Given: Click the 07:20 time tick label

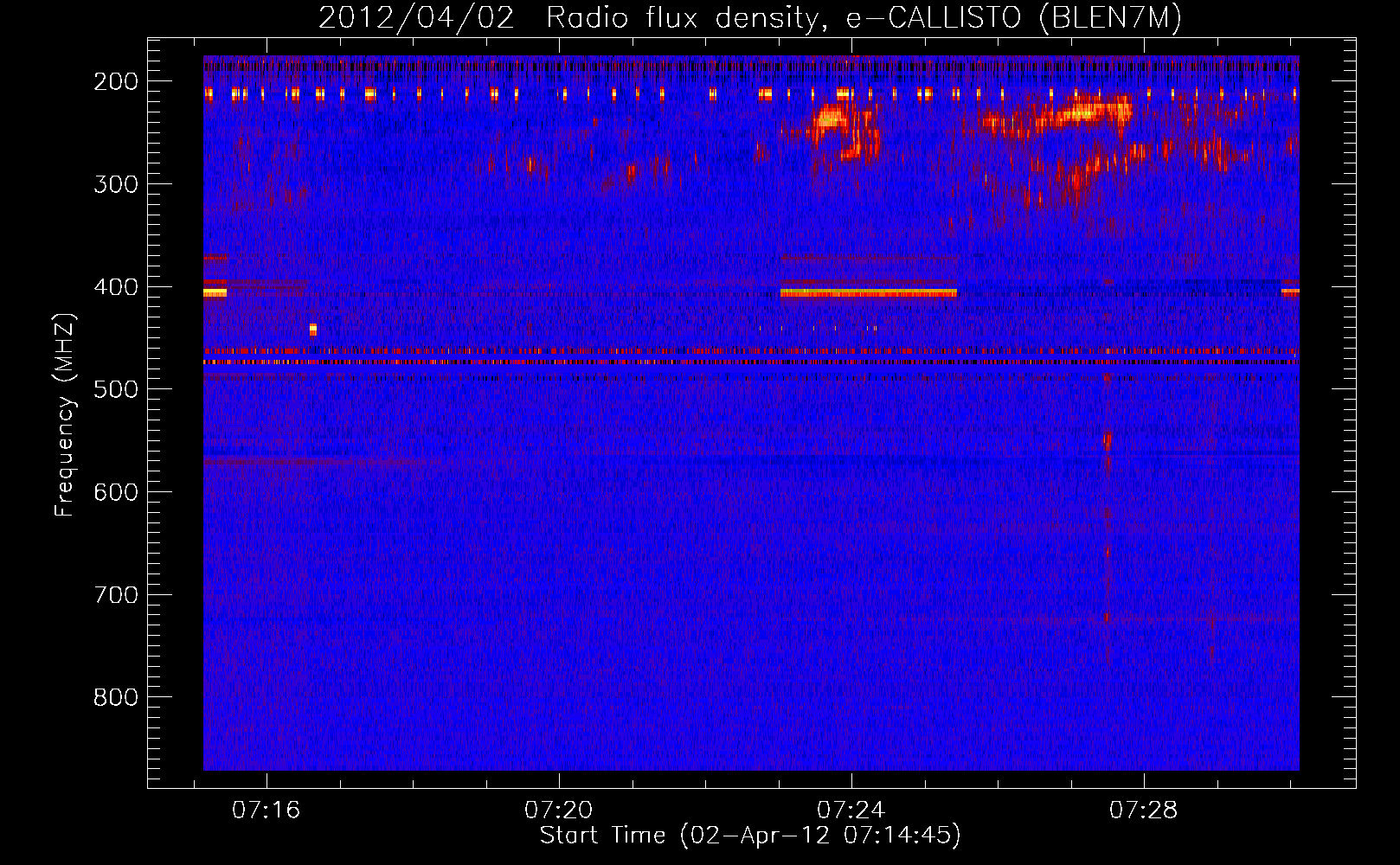Looking at the screenshot, I should [x=558, y=810].
